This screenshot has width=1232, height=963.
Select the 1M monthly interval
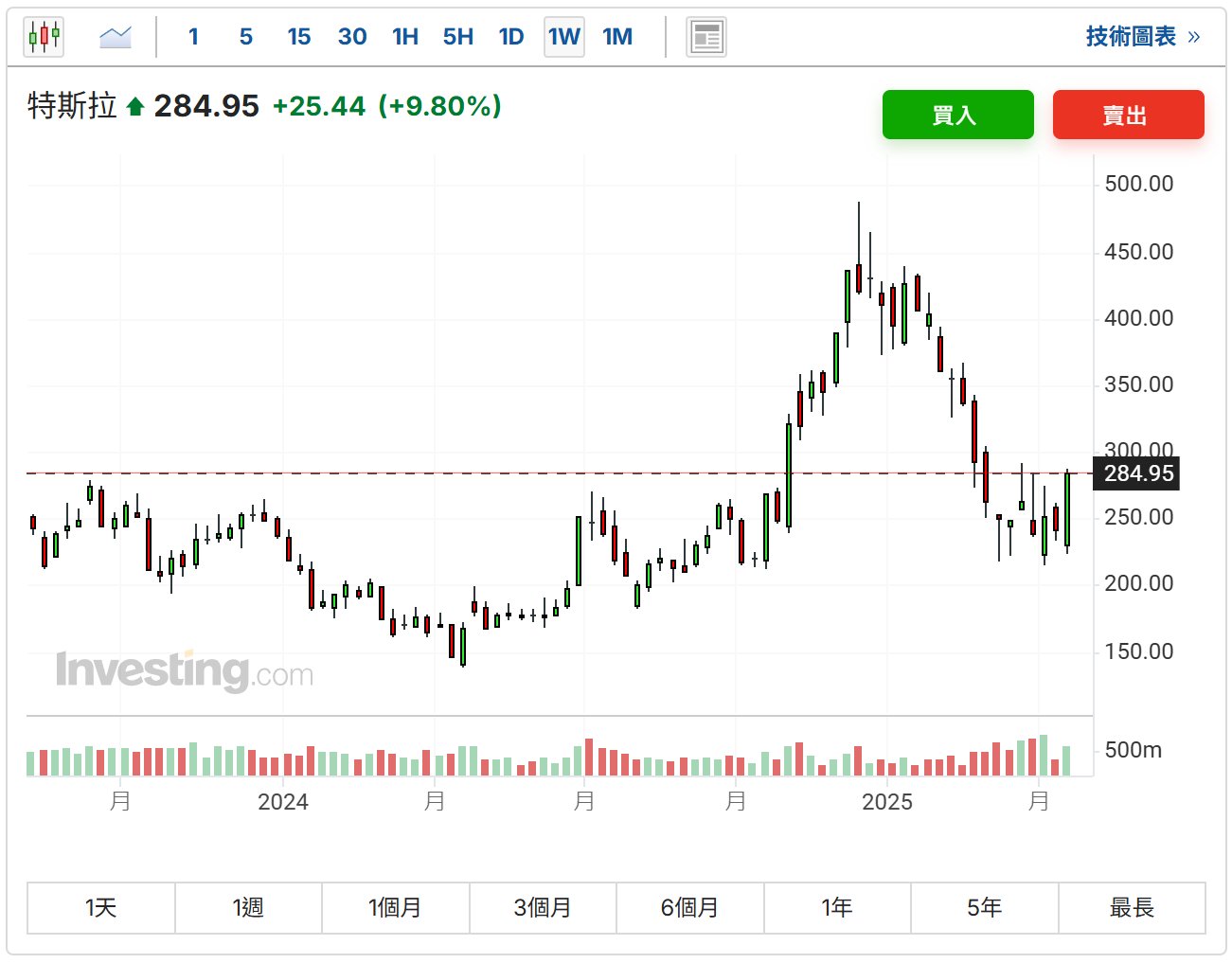(617, 37)
